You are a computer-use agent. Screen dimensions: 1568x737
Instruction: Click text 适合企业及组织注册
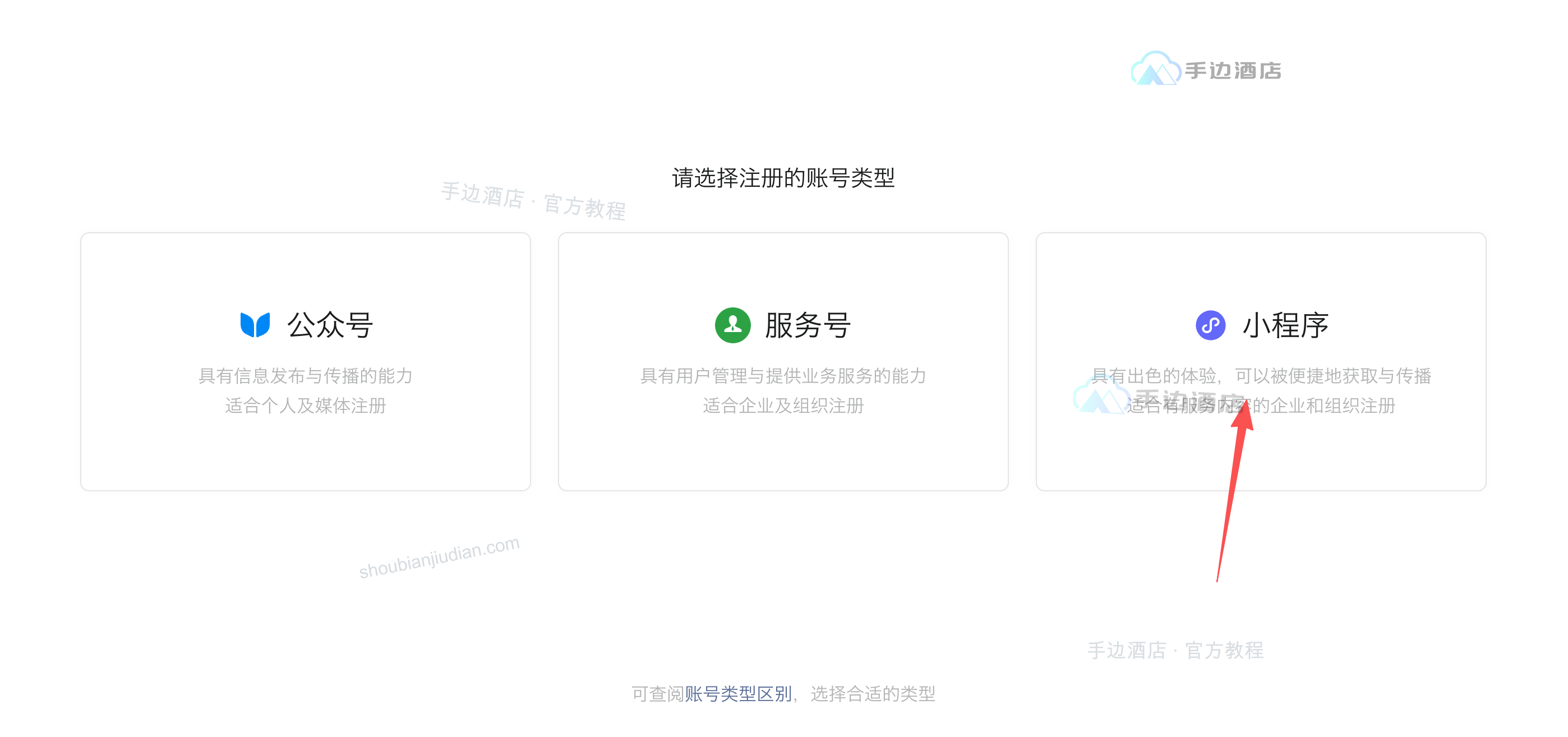point(783,406)
